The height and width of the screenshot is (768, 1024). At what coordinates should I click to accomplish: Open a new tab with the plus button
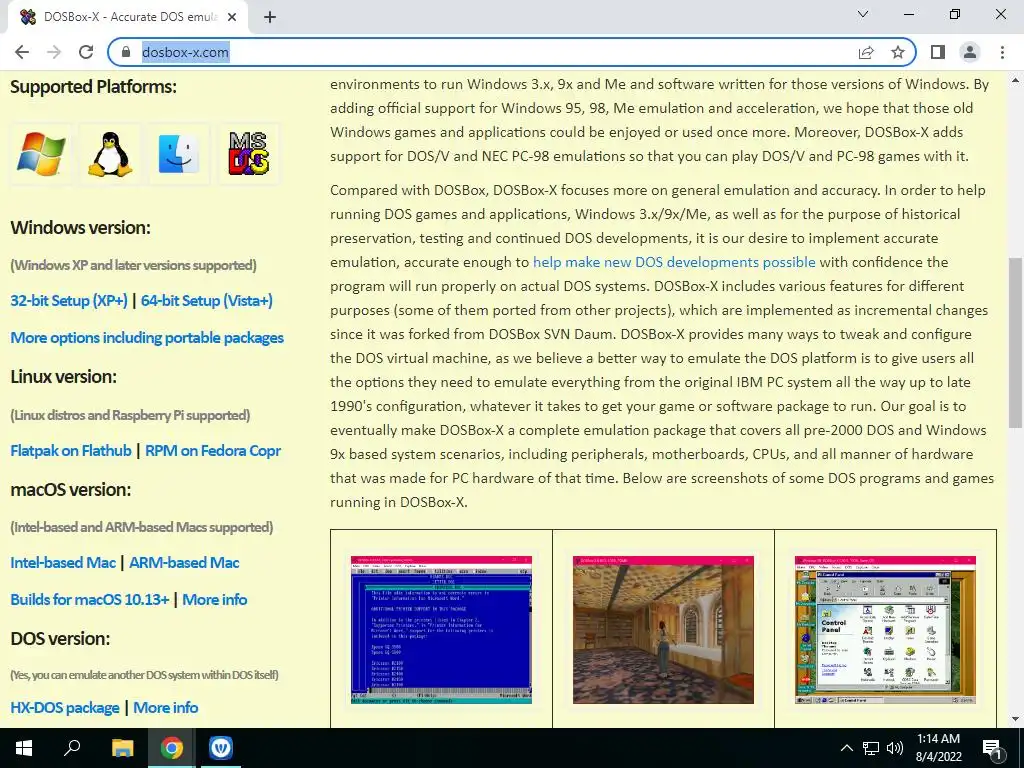270,17
